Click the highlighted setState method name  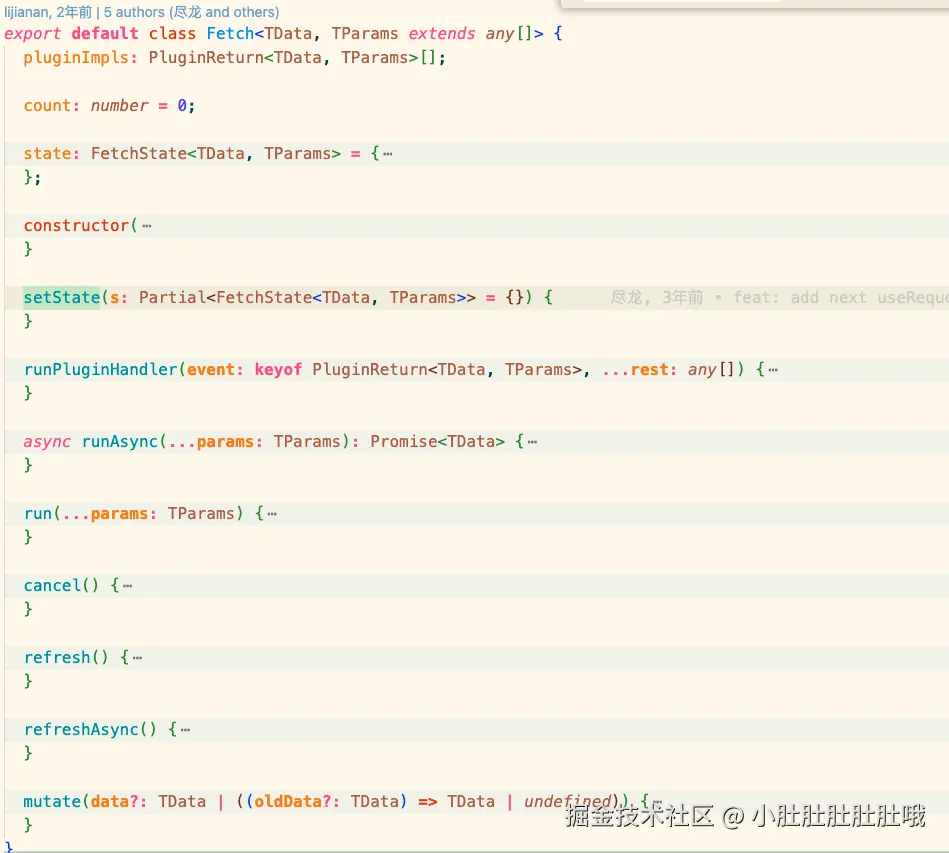click(x=62, y=297)
